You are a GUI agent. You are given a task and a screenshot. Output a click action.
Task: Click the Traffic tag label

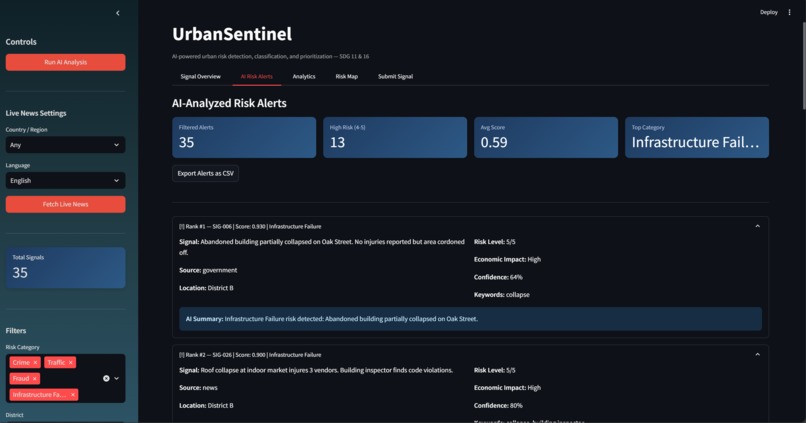pyautogui.click(x=56, y=362)
